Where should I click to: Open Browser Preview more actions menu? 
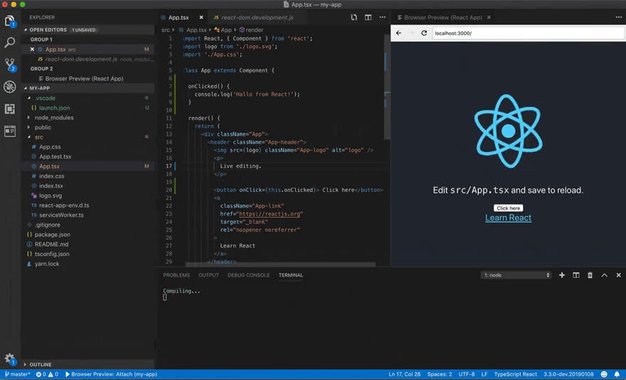(618, 18)
